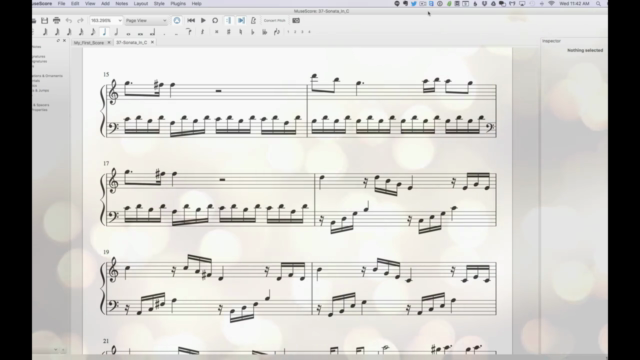Toggle the Concert Pitch button
Screen dimensions: 640x360
275,20
